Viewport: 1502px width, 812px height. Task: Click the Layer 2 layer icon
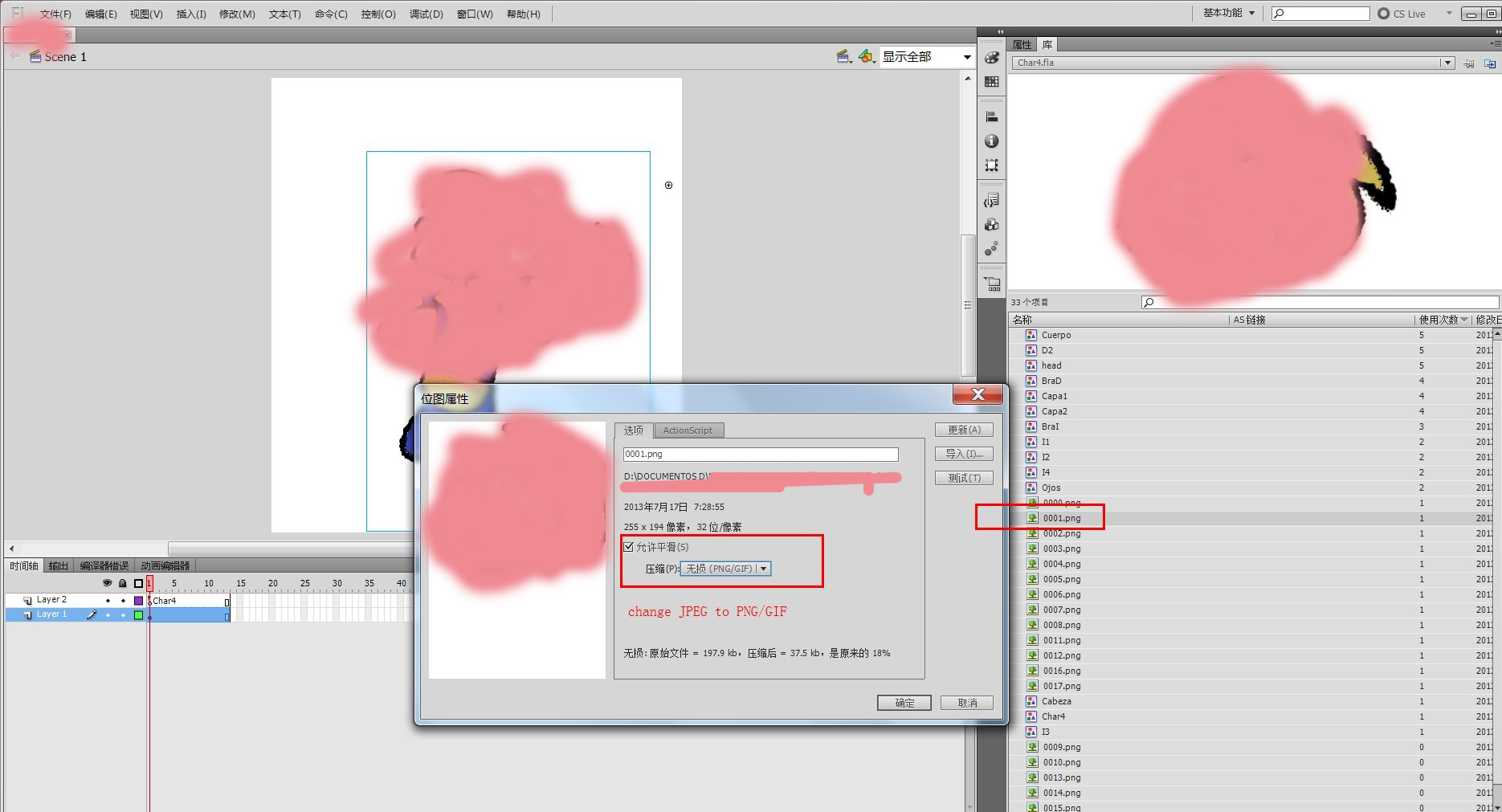pyautogui.click(x=27, y=600)
